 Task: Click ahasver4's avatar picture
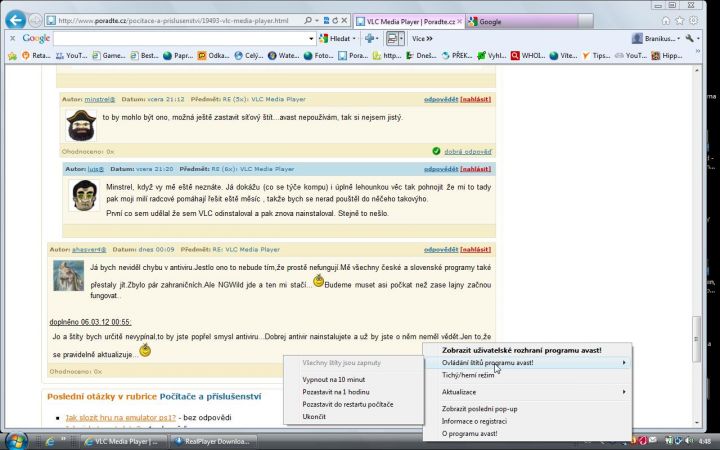coord(68,276)
